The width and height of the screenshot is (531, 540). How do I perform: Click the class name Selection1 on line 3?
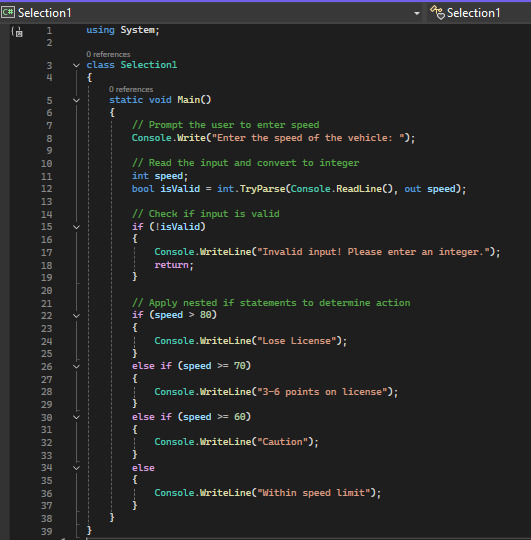tap(149, 65)
